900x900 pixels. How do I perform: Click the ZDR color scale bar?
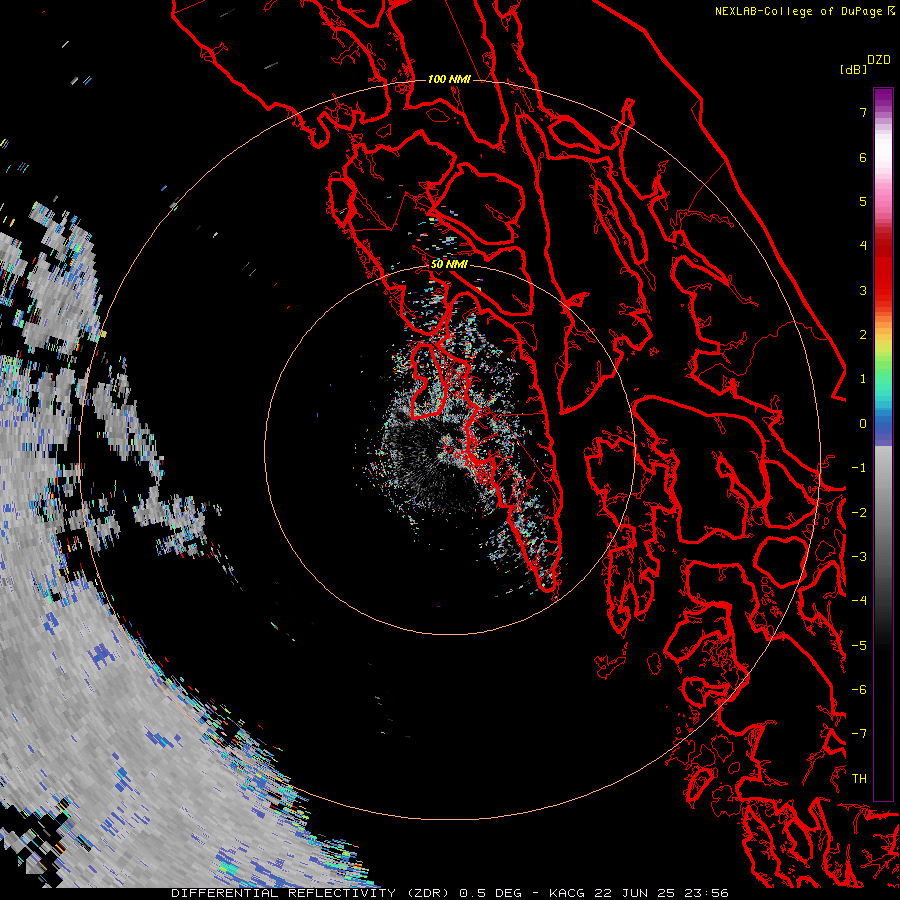tap(883, 445)
